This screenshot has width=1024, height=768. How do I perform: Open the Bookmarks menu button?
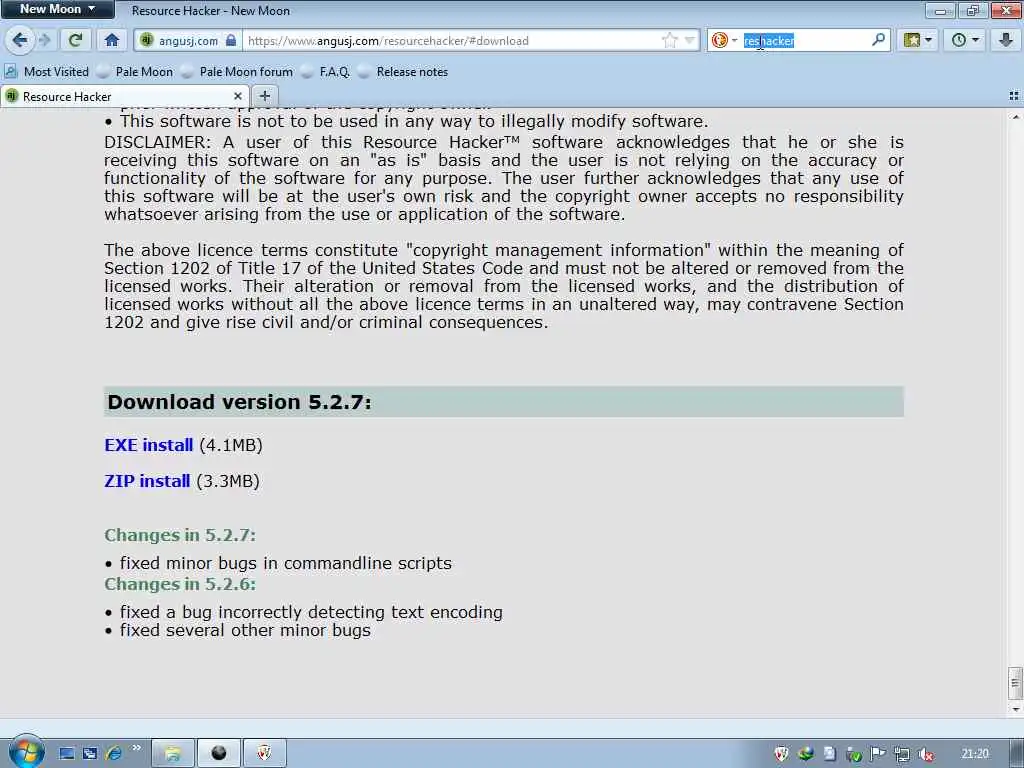pyautogui.click(x=917, y=40)
